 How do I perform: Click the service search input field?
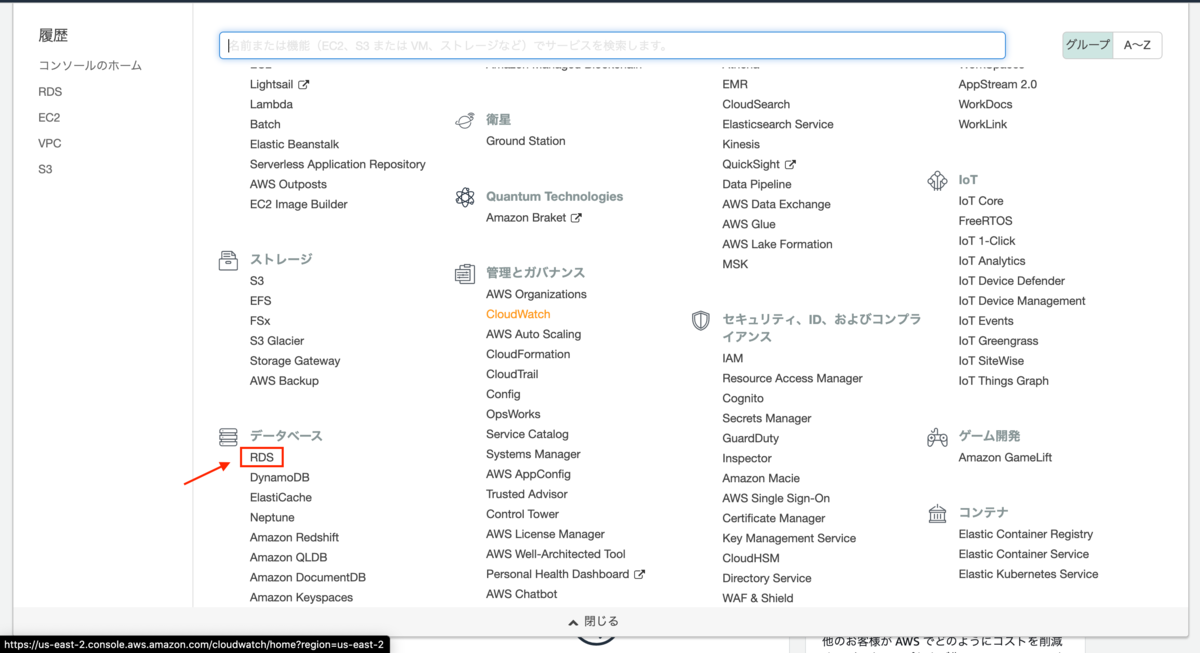(612, 45)
